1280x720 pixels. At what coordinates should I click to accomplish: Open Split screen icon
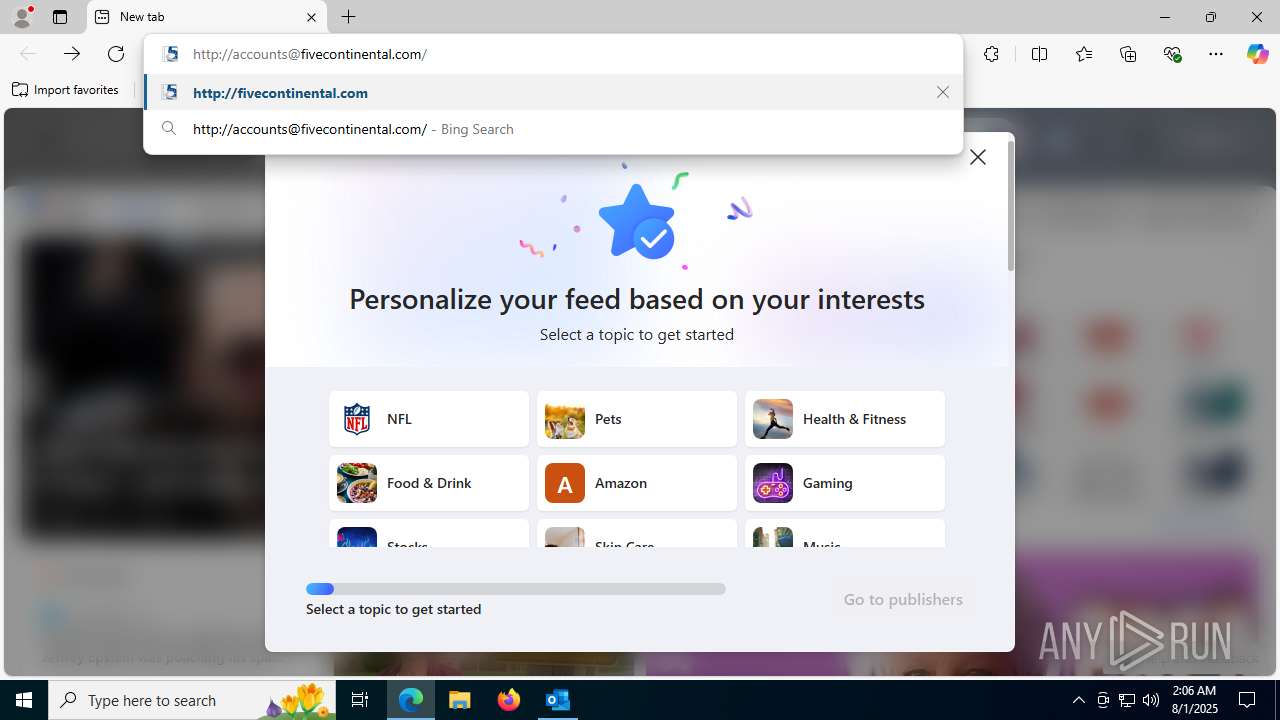coord(1039,54)
